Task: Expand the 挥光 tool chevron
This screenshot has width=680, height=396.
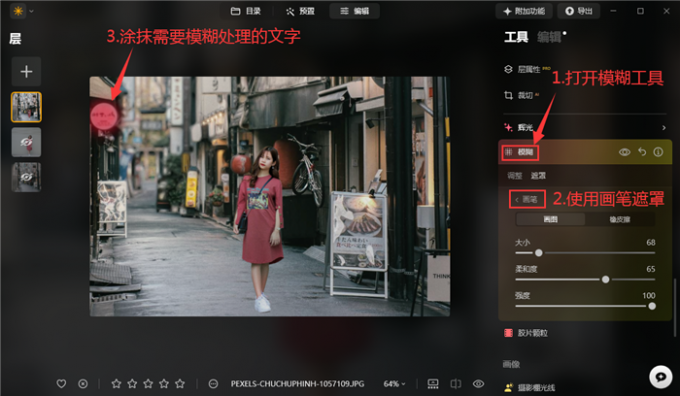Action: coord(664,127)
